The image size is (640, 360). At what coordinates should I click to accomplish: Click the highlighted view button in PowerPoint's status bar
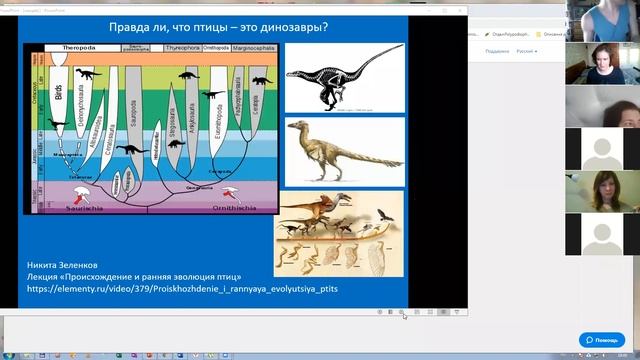443,312
